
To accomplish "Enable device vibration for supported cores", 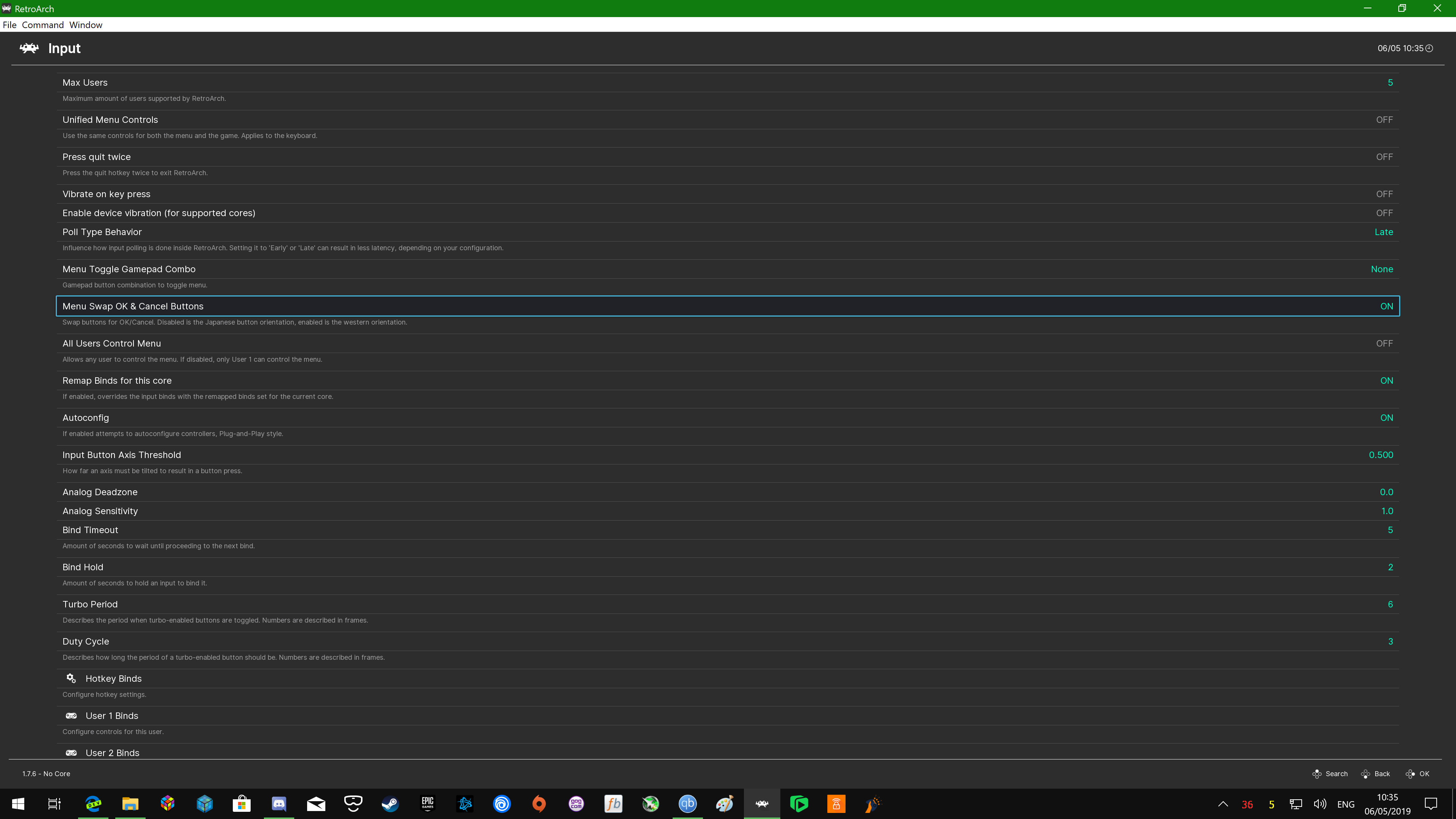I will click(728, 213).
